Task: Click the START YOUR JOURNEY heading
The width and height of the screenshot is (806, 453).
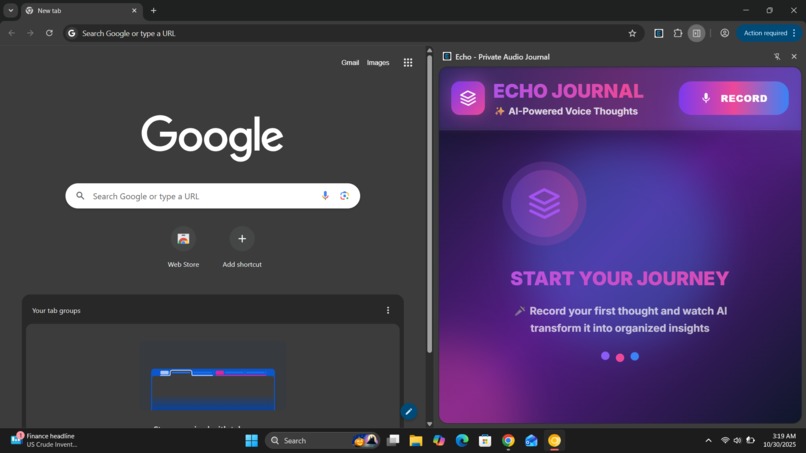Action: tap(619, 279)
